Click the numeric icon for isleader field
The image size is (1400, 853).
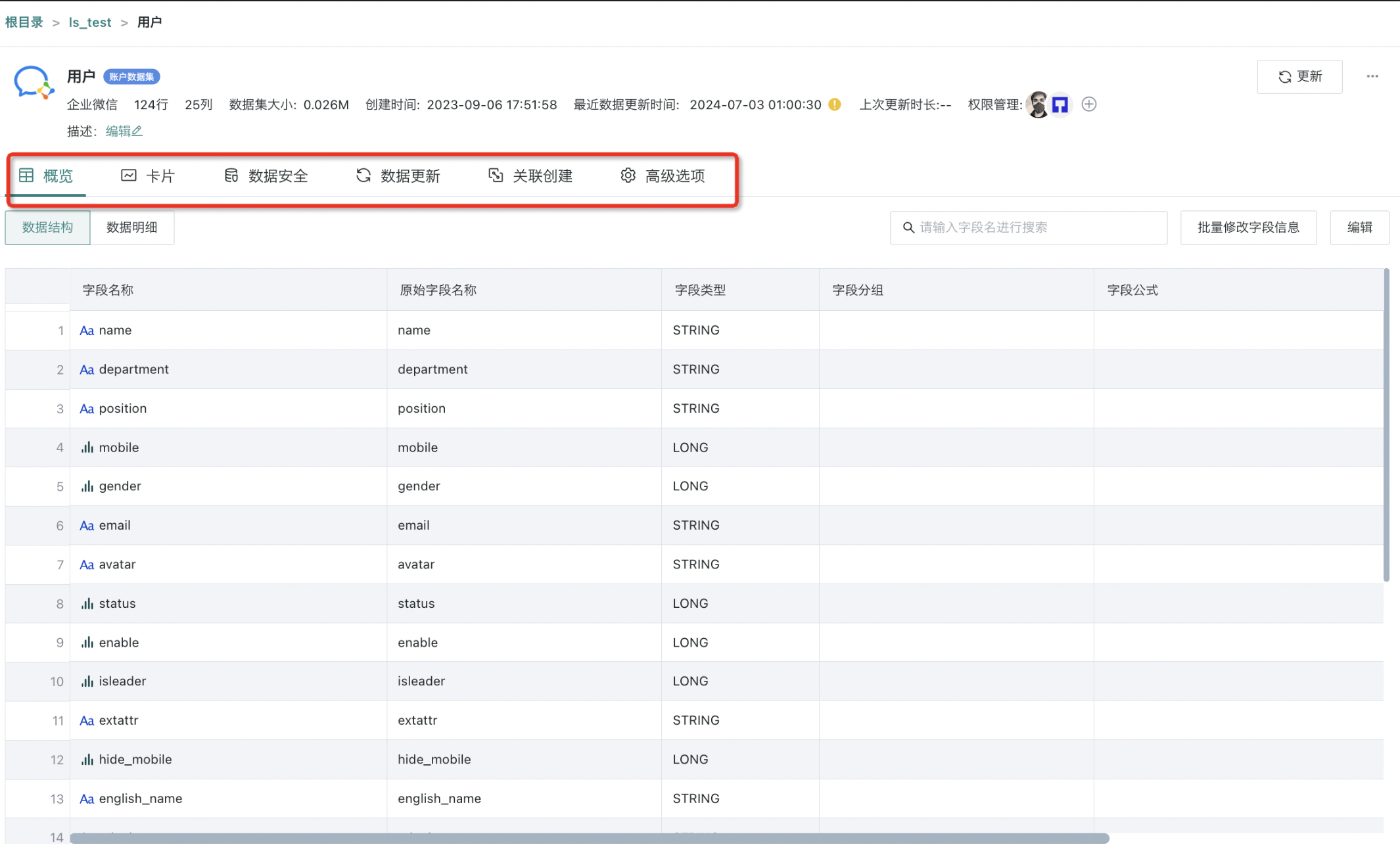87,681
